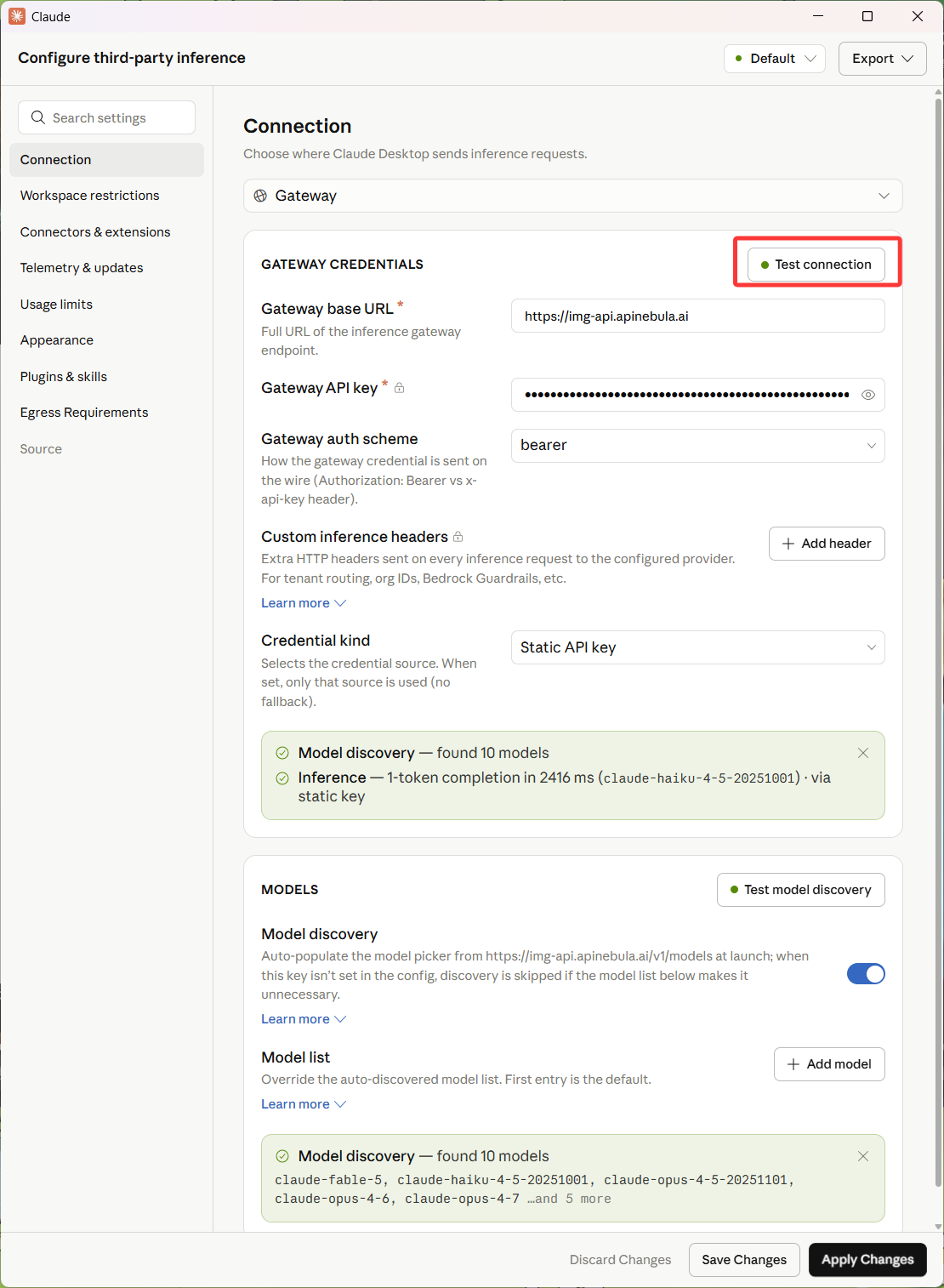The image size is (944, 1288).
Task: Click the Claude app logo in title bar
Action: 17,16
